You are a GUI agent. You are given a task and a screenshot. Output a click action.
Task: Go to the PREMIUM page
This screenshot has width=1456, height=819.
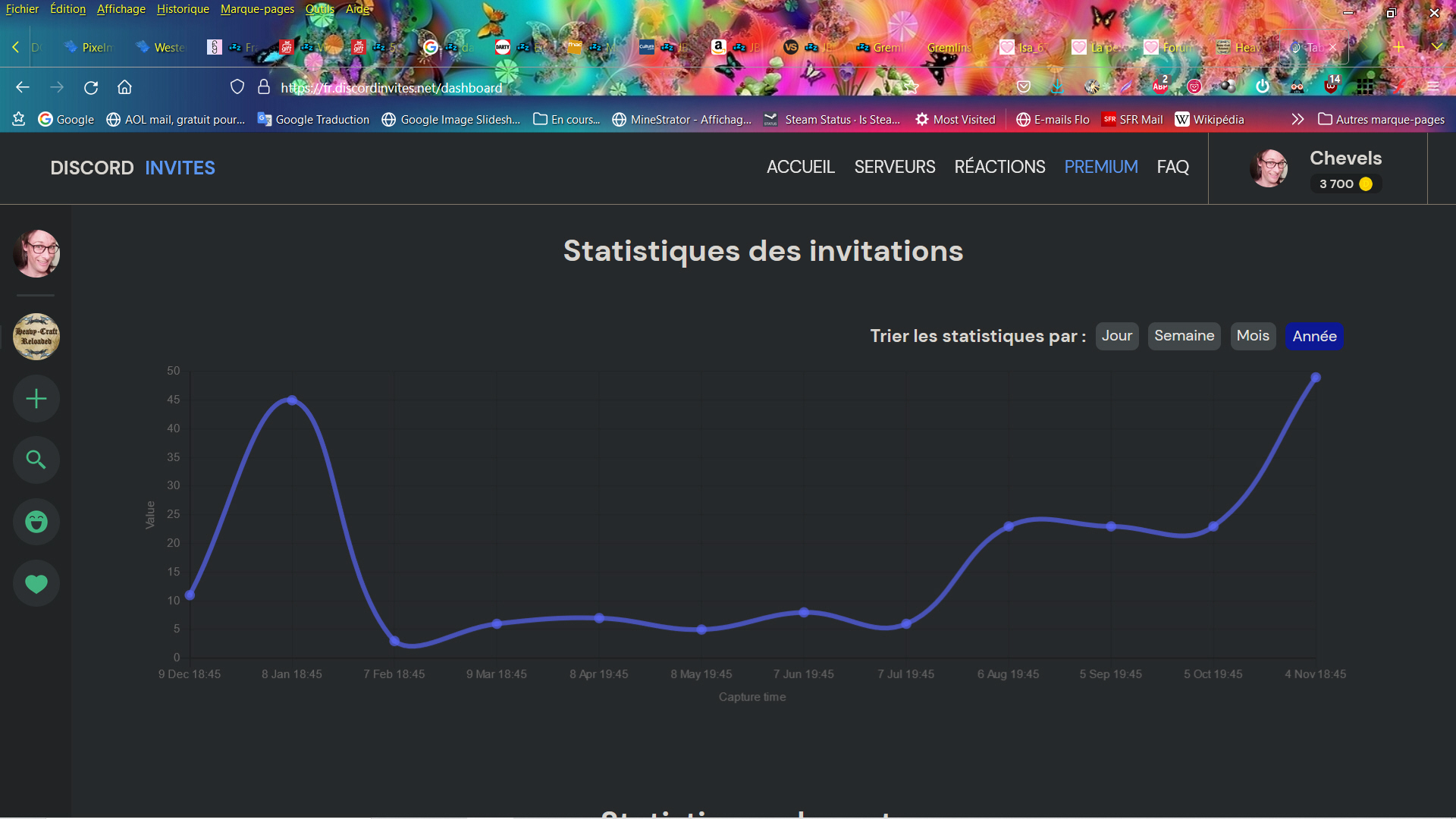point(1100,167)
